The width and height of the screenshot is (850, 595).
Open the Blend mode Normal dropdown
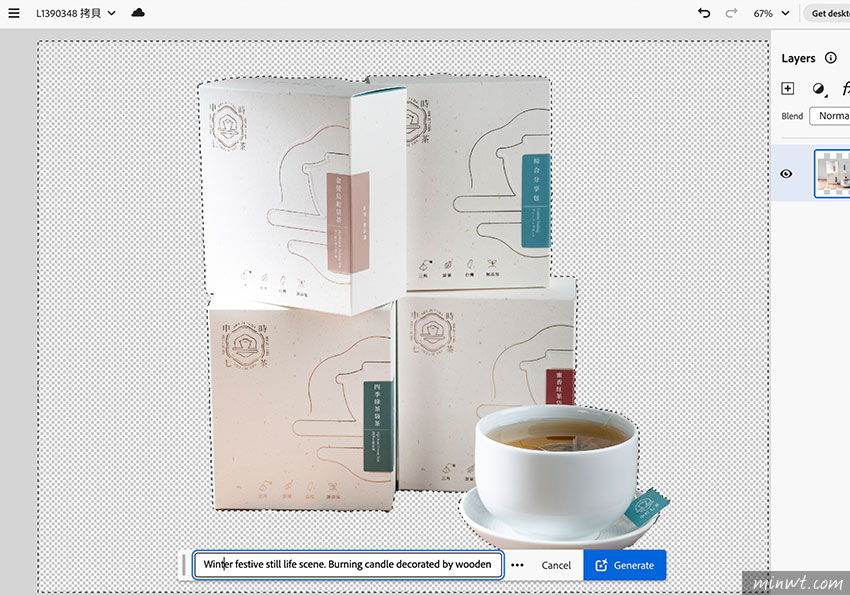(829, 116)
